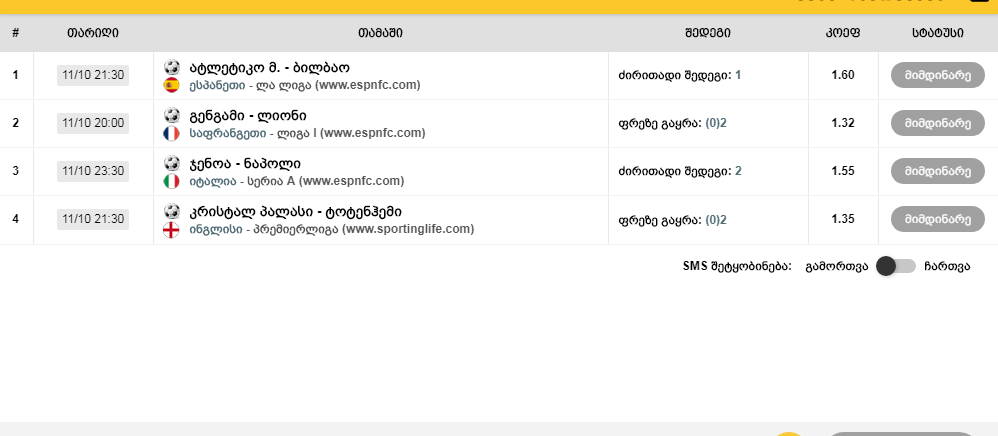998x436 pixels.
Task: Select match title ჯენოა - ნაპოლი
Action: tap(245, 164)
